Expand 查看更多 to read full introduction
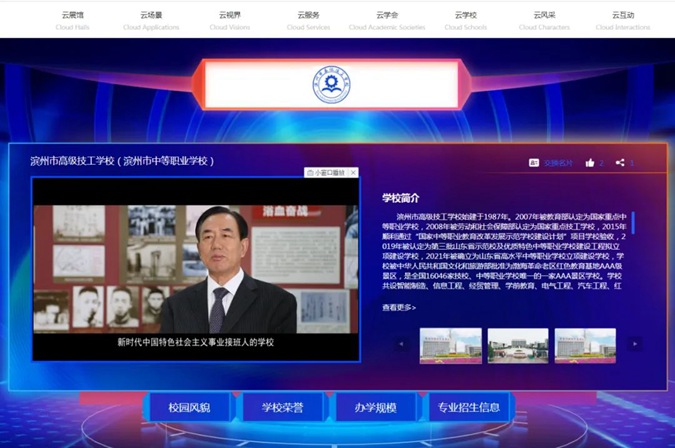 pos(398,308)
